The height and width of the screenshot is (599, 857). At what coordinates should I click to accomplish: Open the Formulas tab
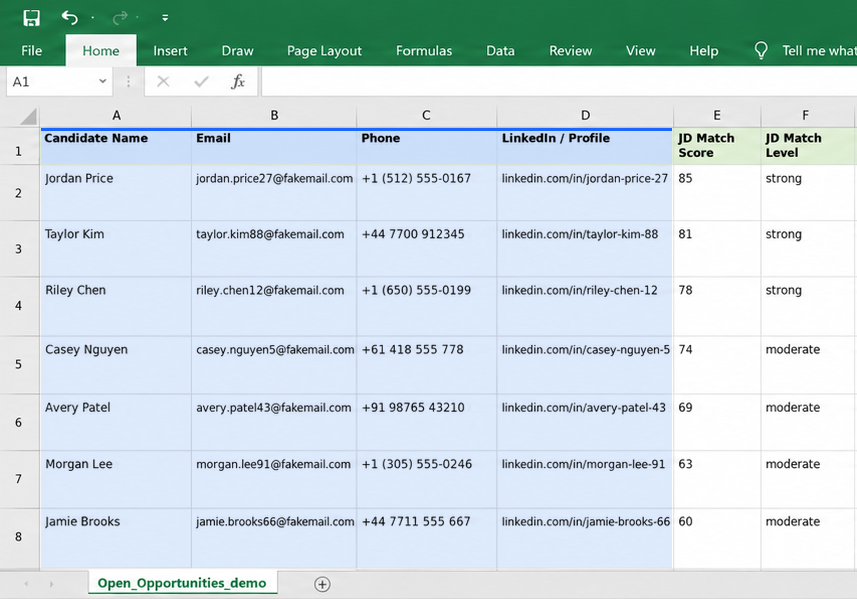click(x=424, y=51)
